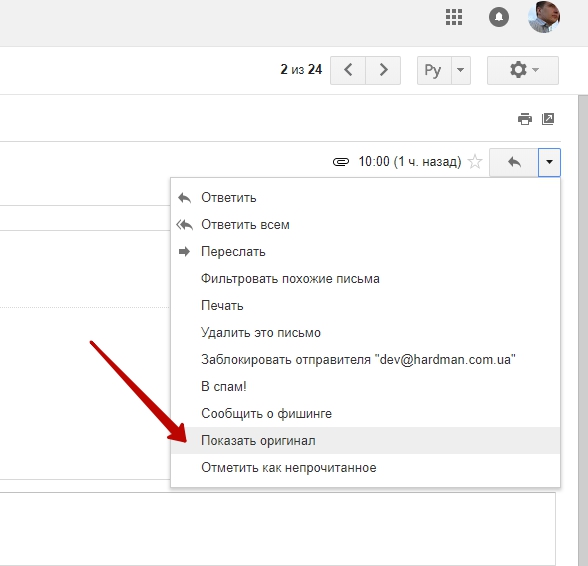Image resolution: width=588 pixels, height=566 pixels.
Task: Click the Ру input tools button
Action: point(434,70)
